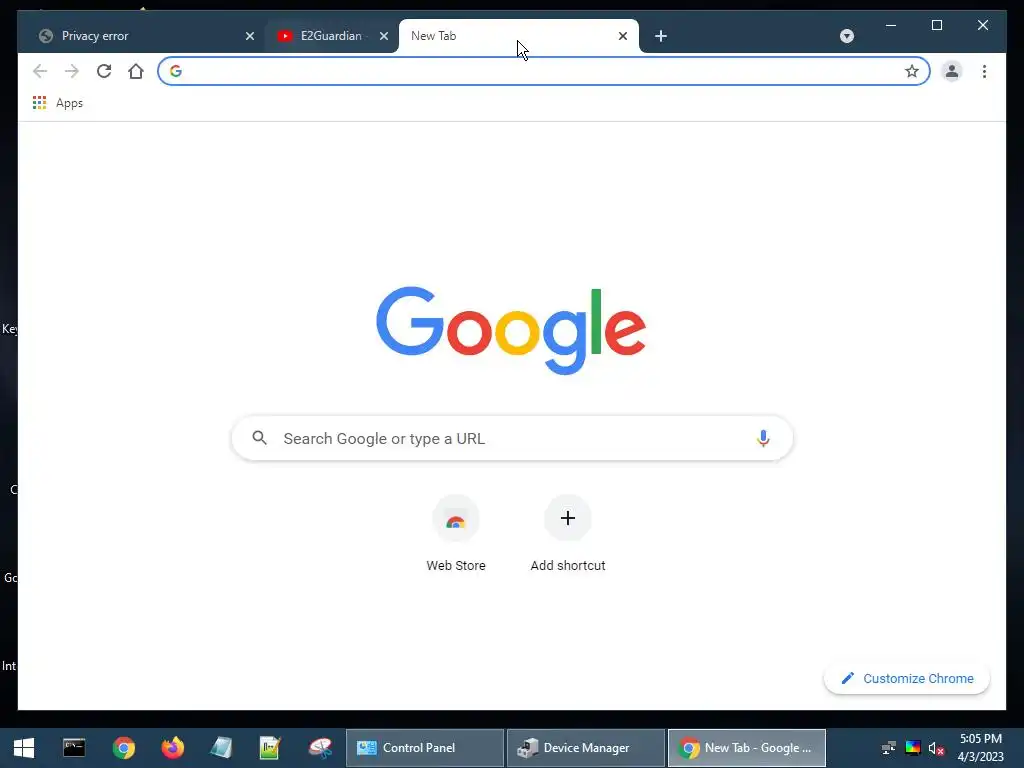The width and height of the screenshot is (1024, 768).
Task: Expand the tab search dropdown arrow
Action: coord(847,36)
